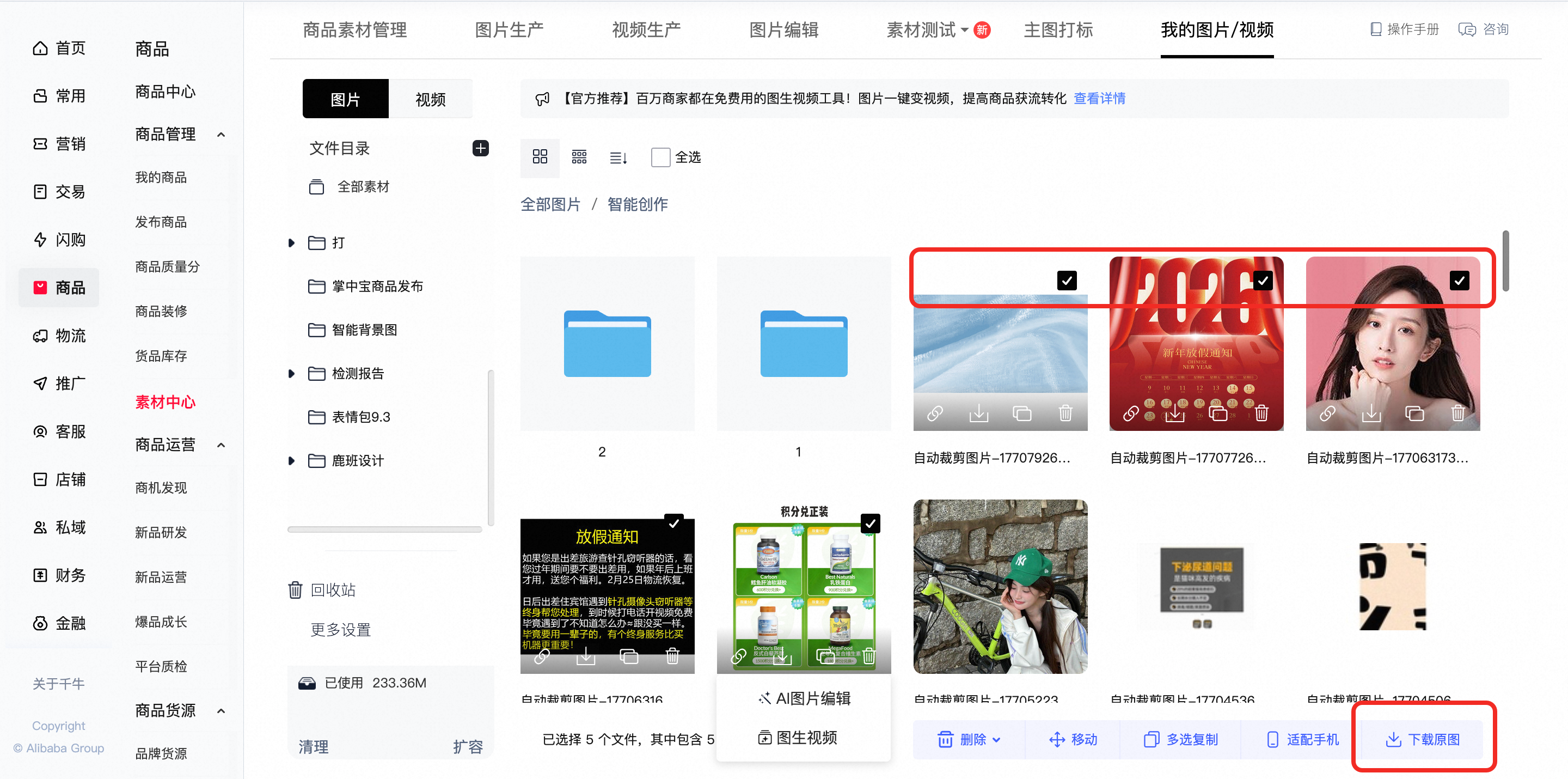Delete the woman portrait image
This screenshot has width=1568, height=779.
pos(1458,413)
